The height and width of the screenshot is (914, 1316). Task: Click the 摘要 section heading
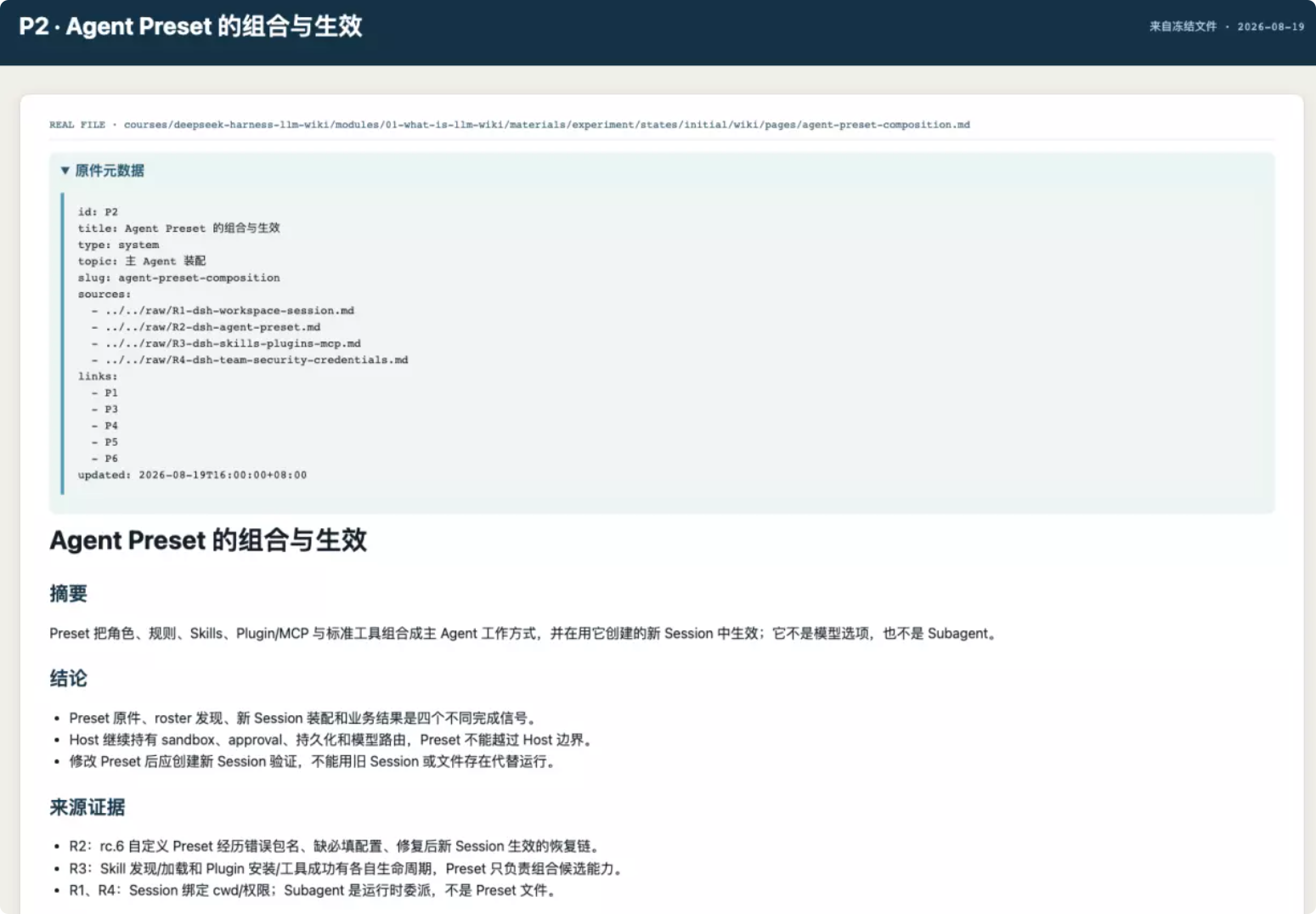click(68, 594)
